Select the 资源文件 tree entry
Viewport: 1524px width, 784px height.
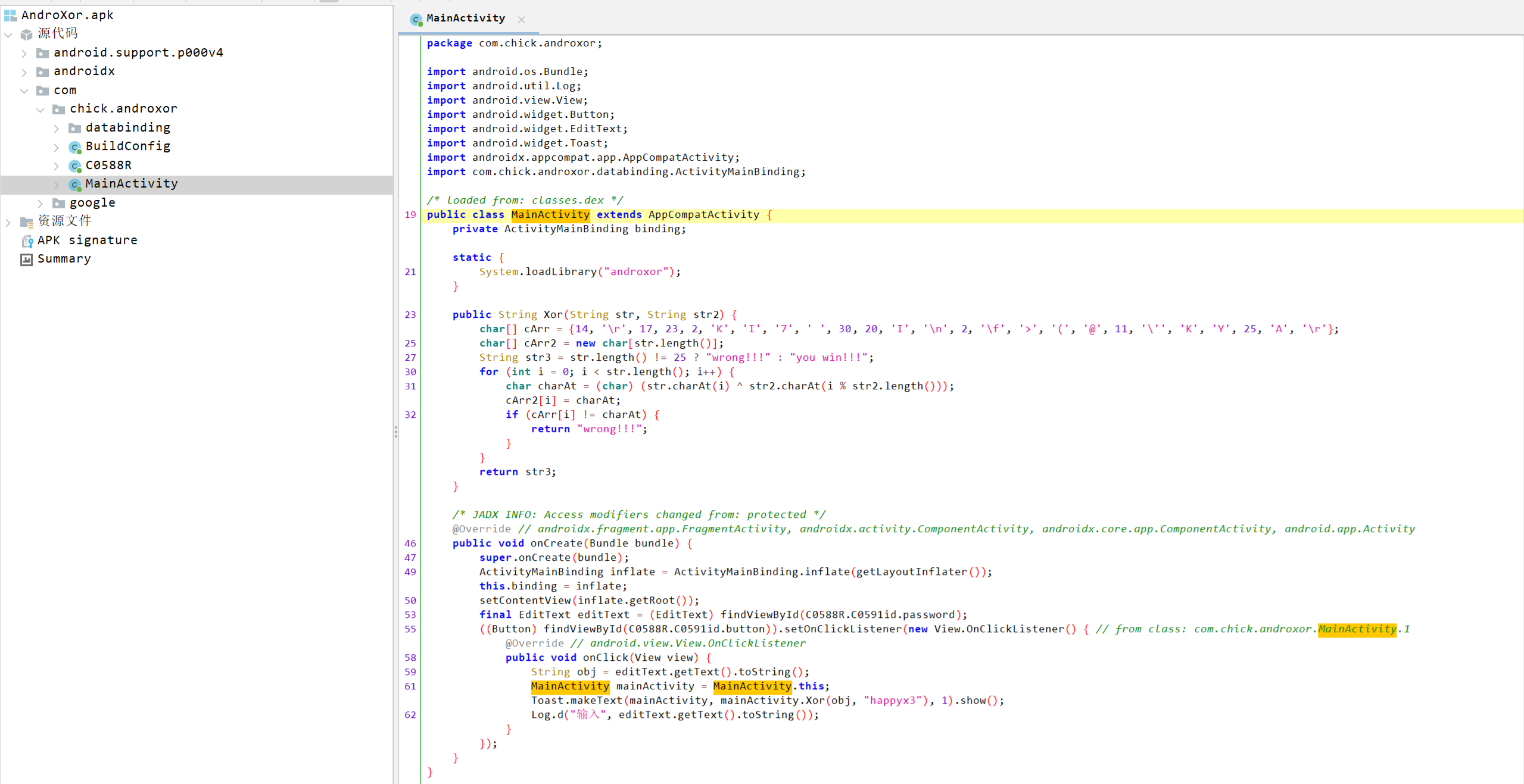click(64, 221)
